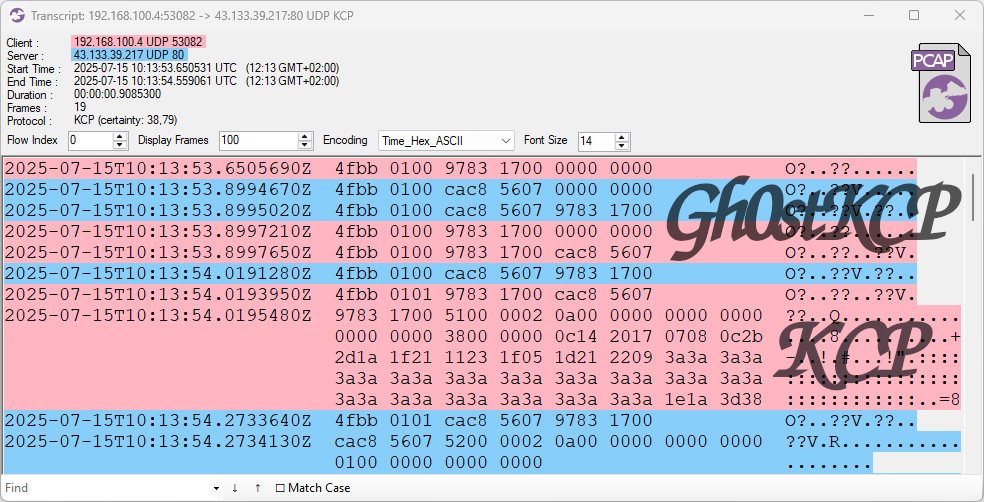The width and height of the screenshot is (984, 502).
Task: Click the Duration value 00:00:00.9085300
Action: click(117, 94)
